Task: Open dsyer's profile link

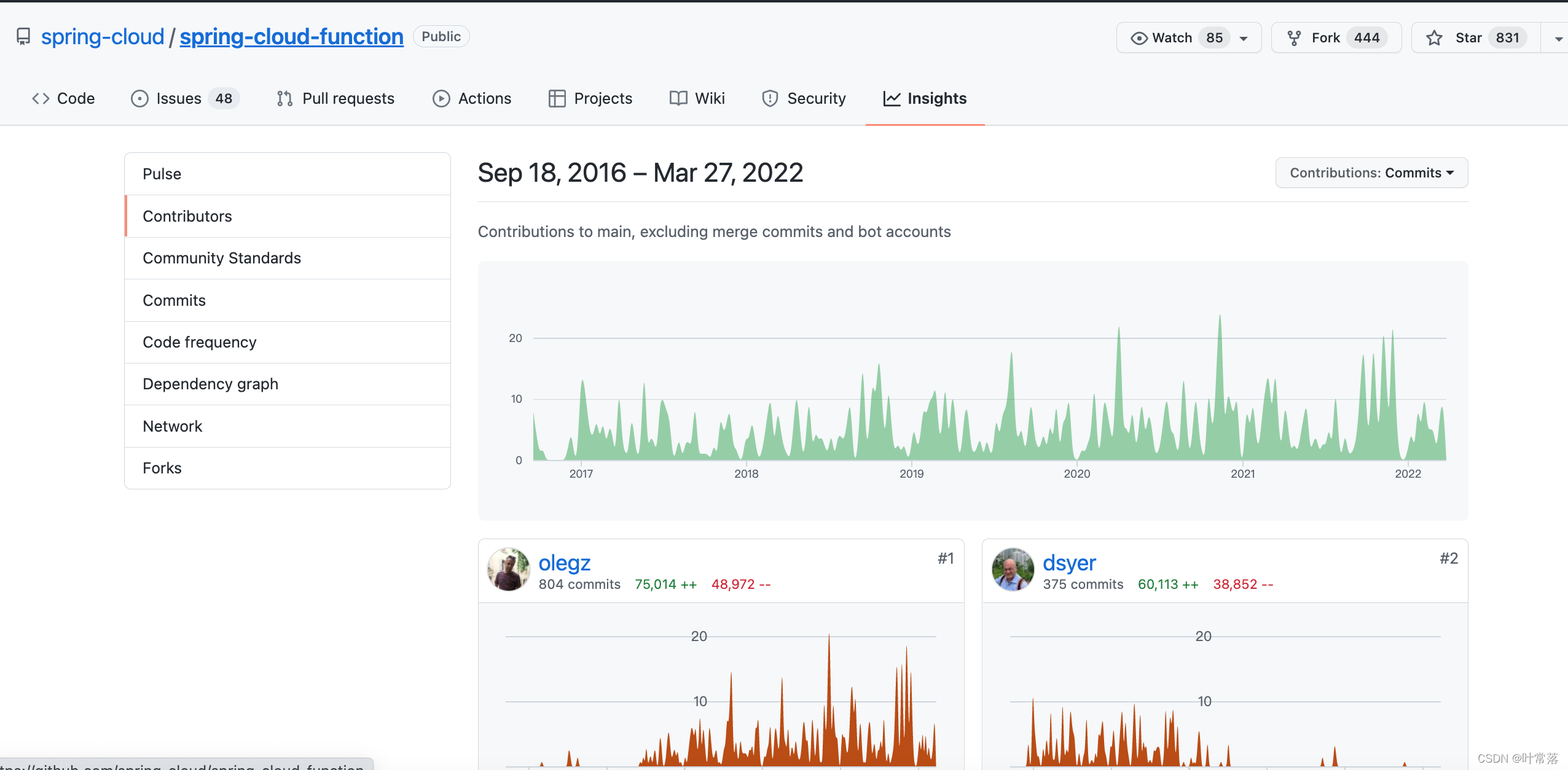Action: (x=1069, y=562)
